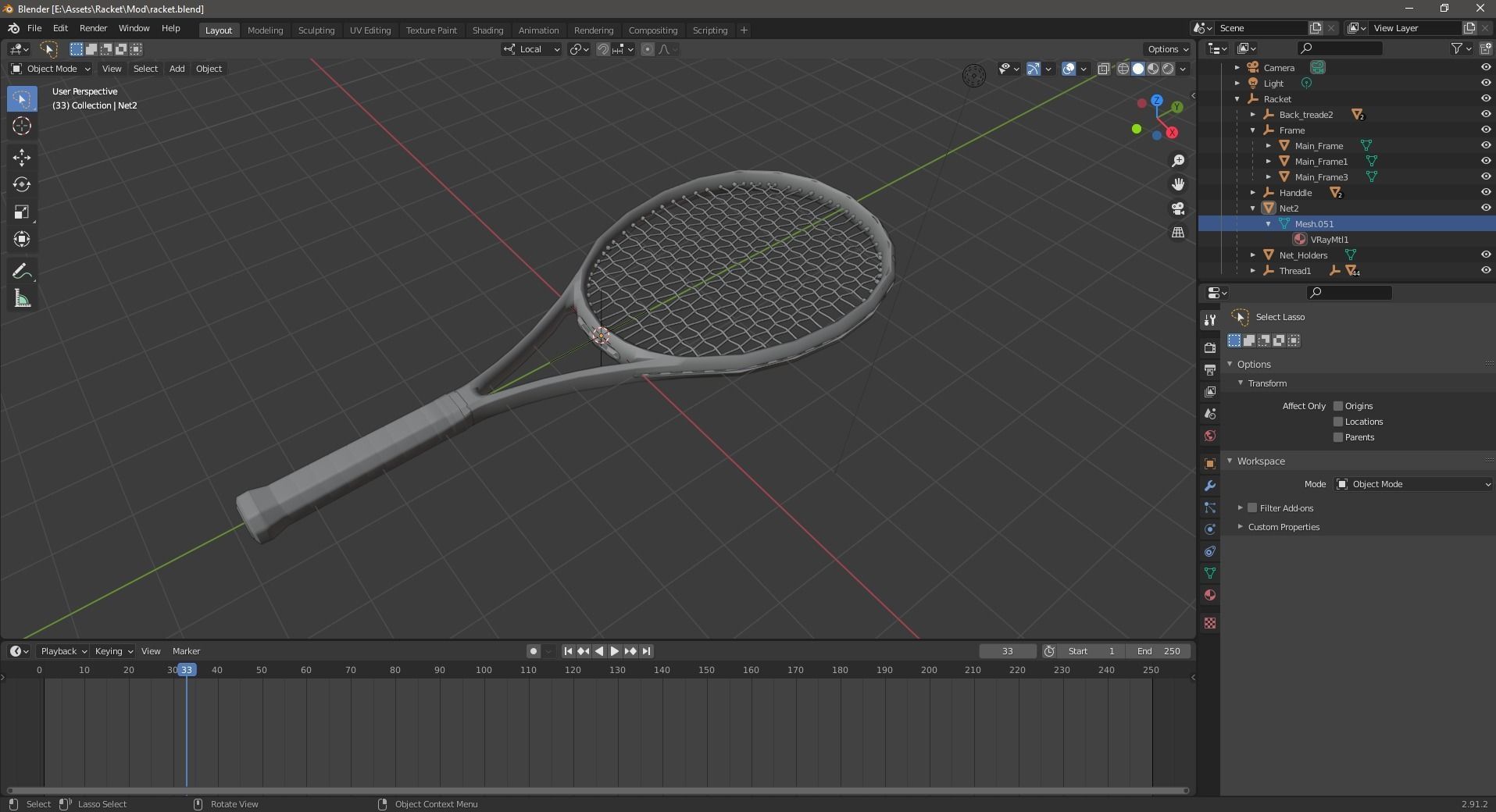1496x812 pixels.
Task: Switch to rendered viewport shading
Action: click(1168, 69)
